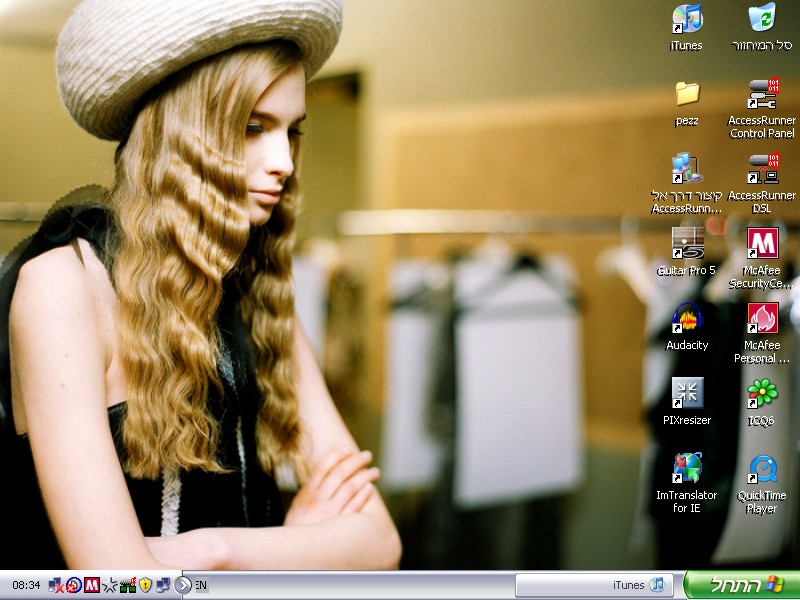Expand hidden system tray icons arrow
The height and width of the screenshot is (600, 800).
pyautogui.click(x=183, y=585)
